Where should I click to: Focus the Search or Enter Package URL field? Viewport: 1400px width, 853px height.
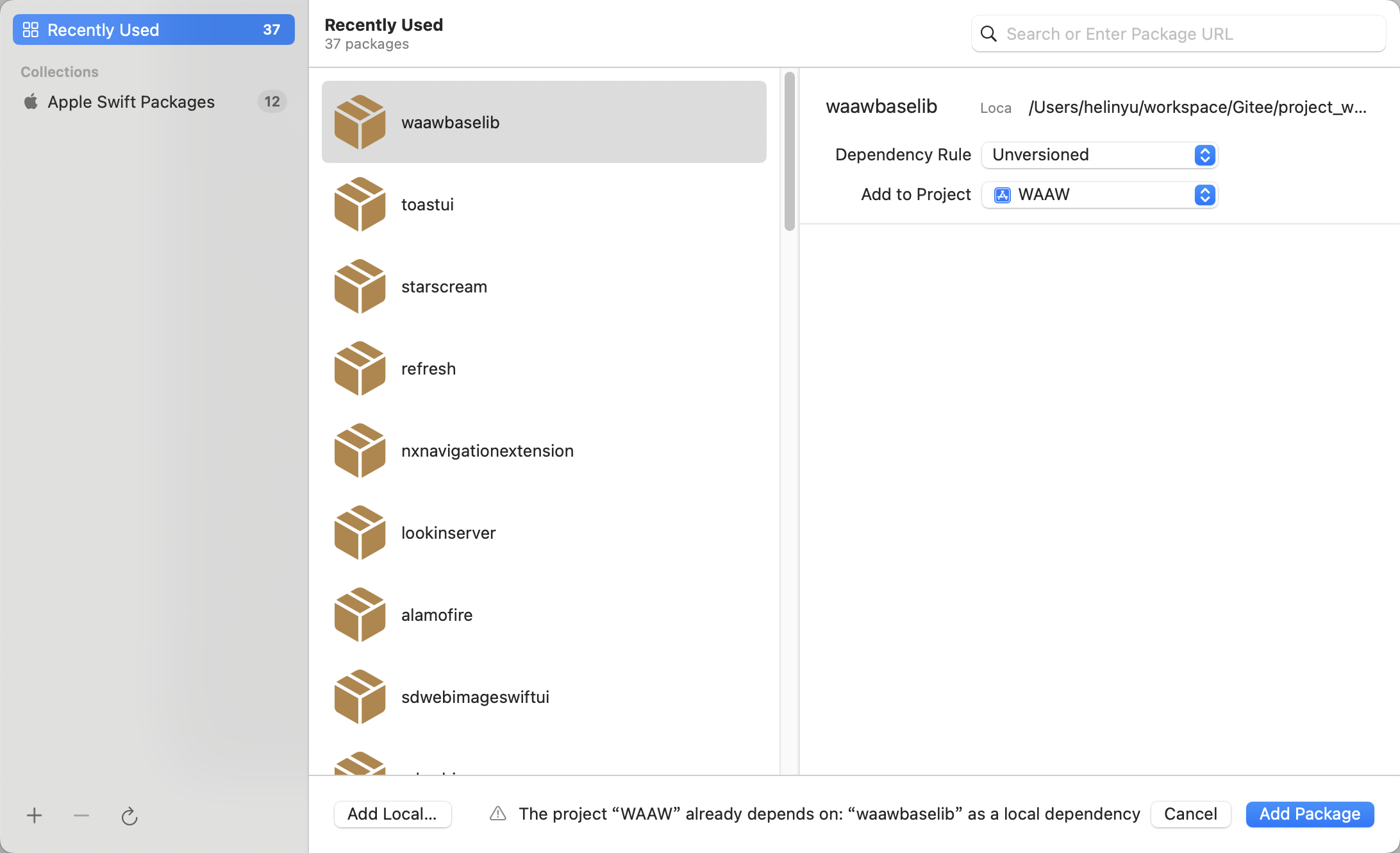[1186, 34]
